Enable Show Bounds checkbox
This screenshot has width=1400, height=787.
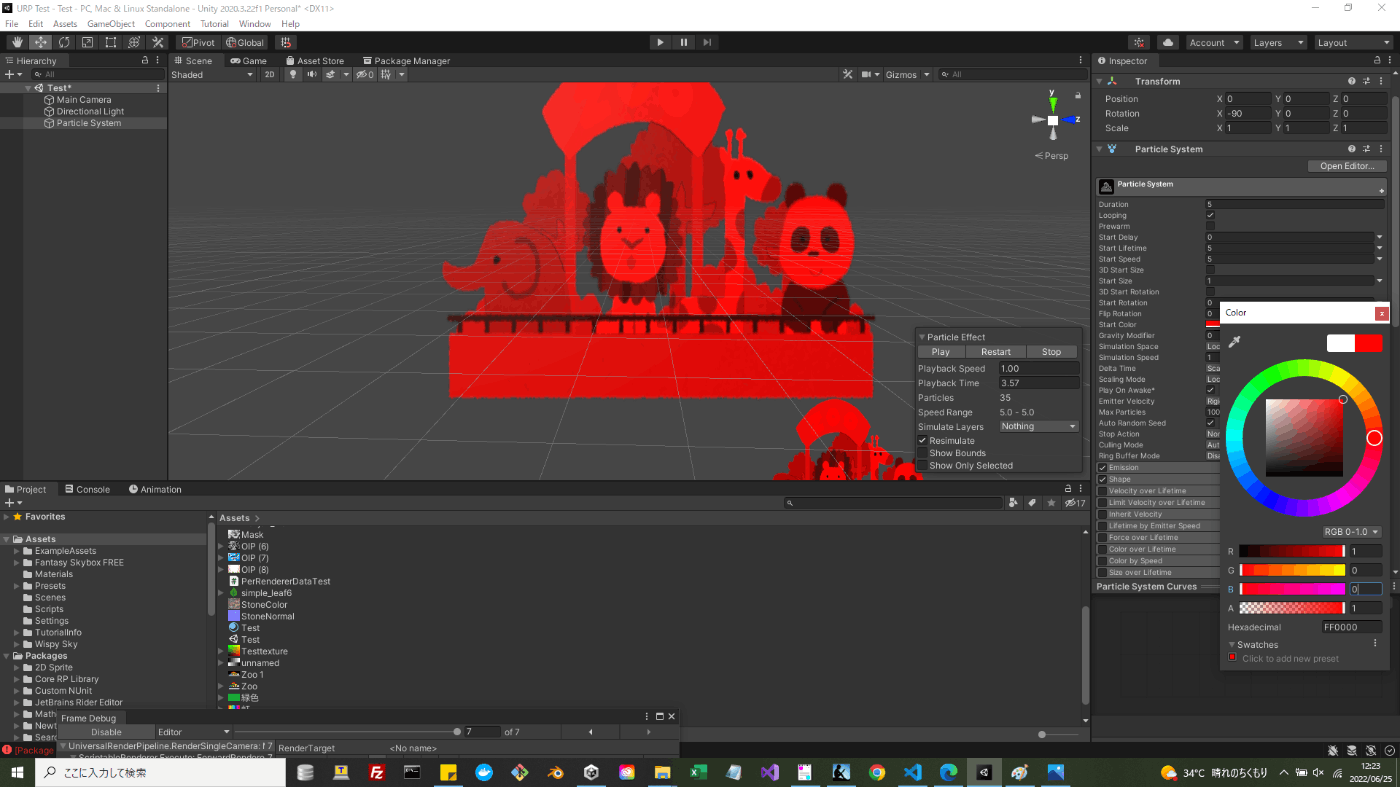pyautogui.click(x=922, y=453)
